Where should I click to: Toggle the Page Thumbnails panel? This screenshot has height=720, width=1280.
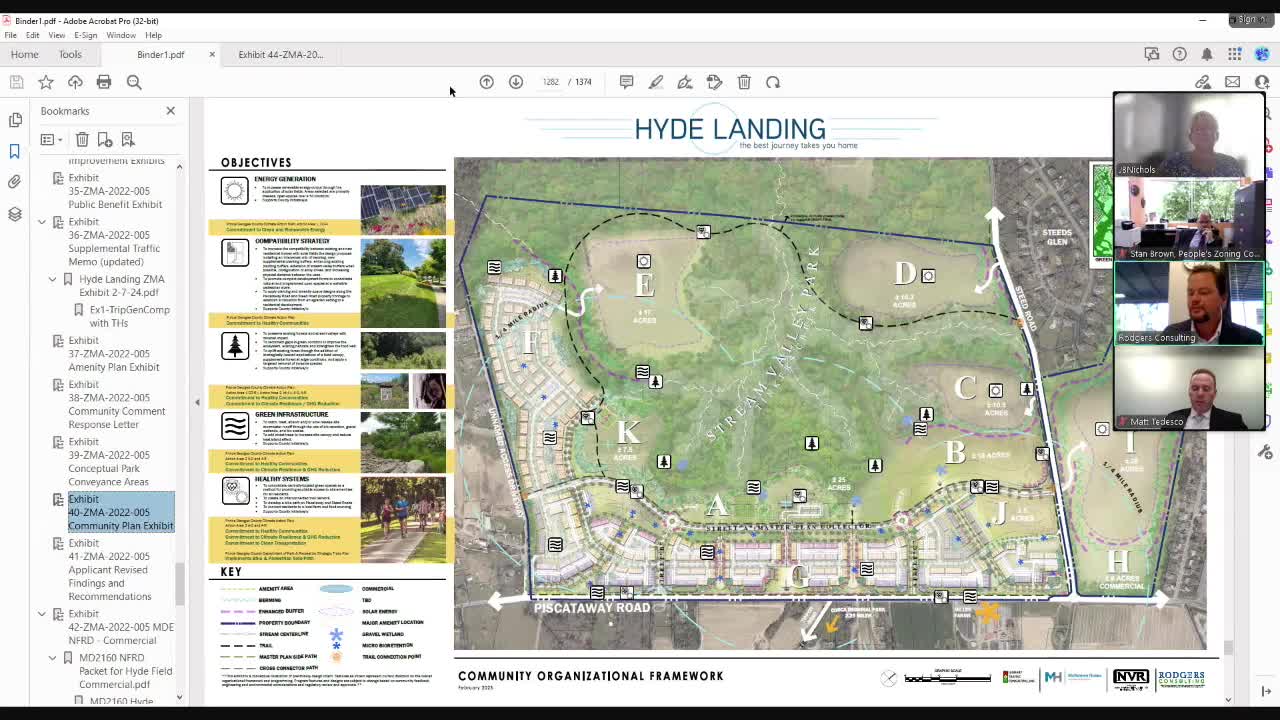click(x=15, y=118)
